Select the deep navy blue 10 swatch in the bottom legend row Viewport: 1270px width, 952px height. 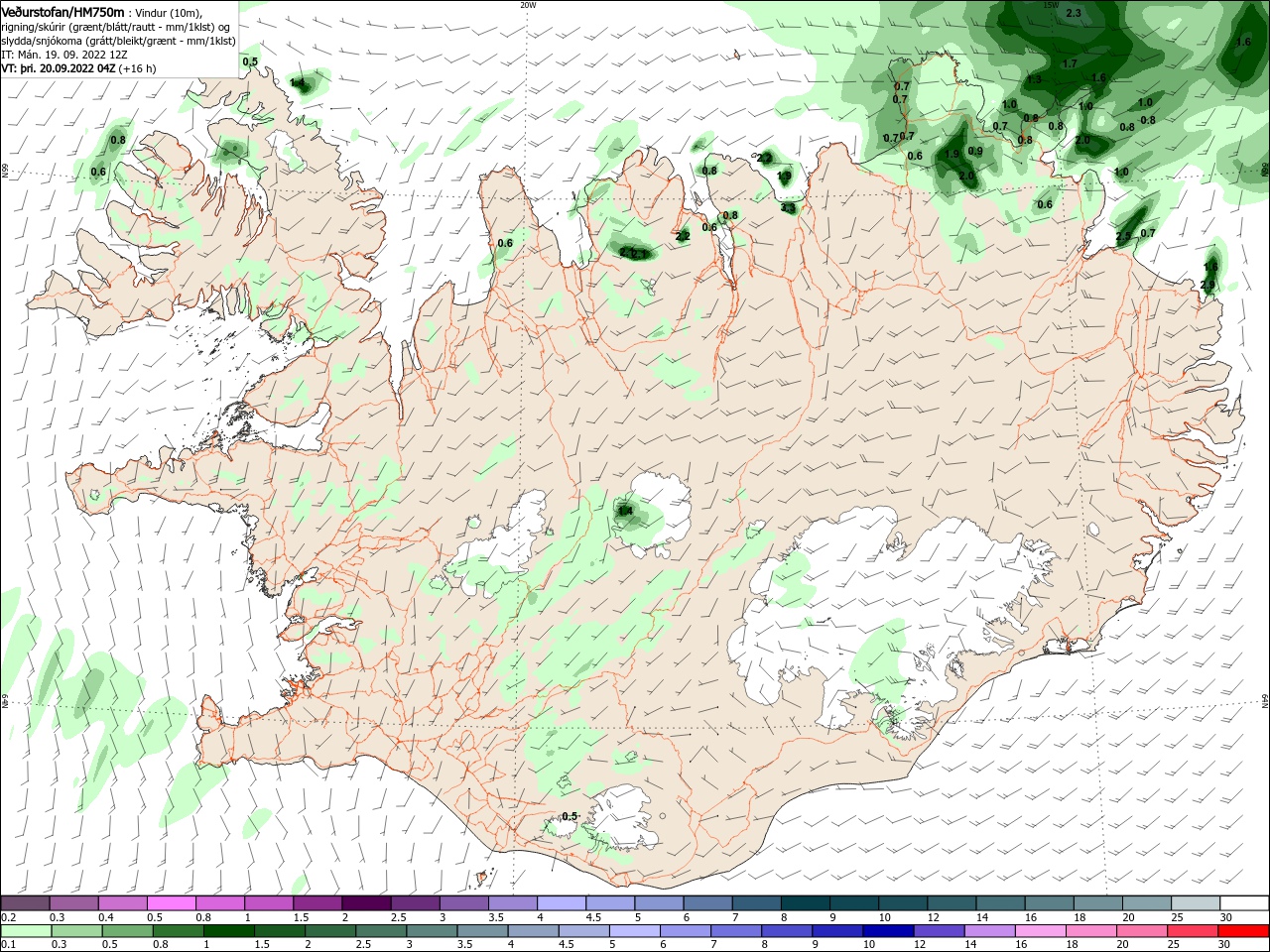tap(888, 931)
